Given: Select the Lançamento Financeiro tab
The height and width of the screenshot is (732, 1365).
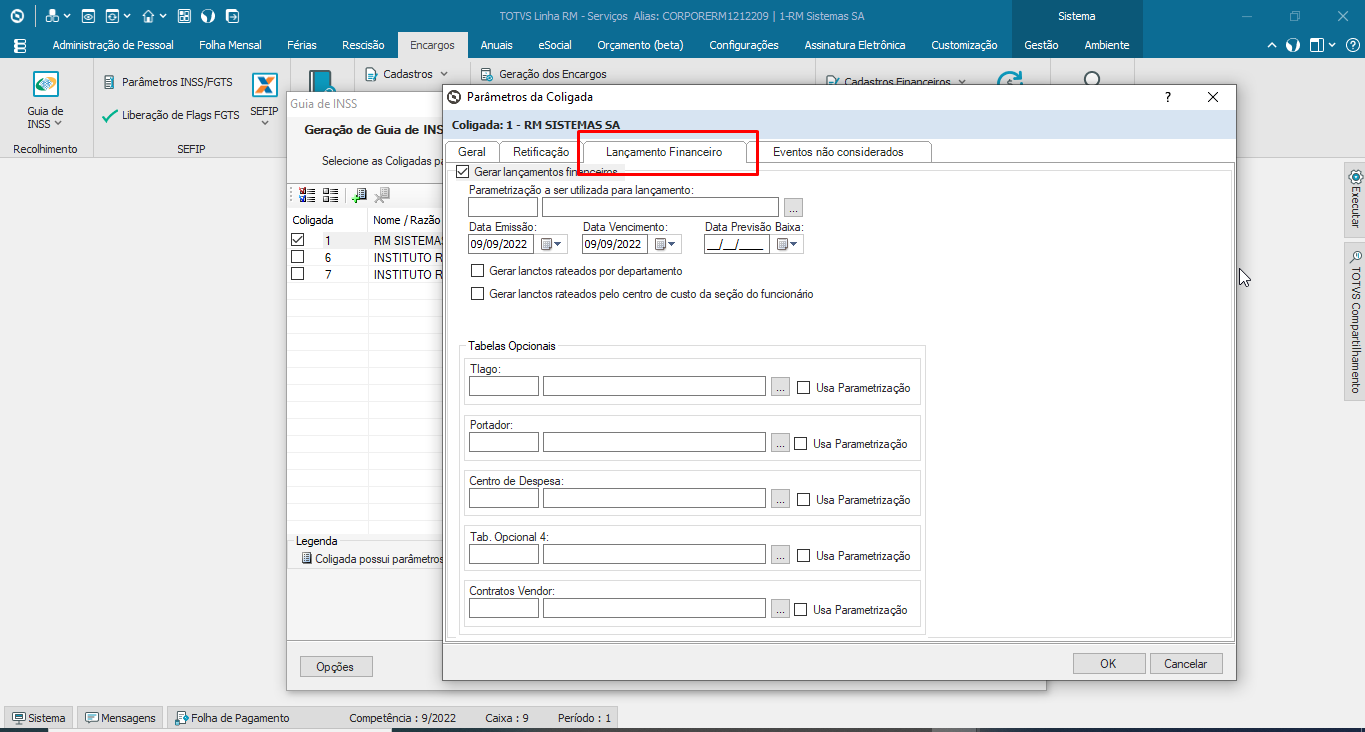Looking at the screenshot, I should (664, 152).
